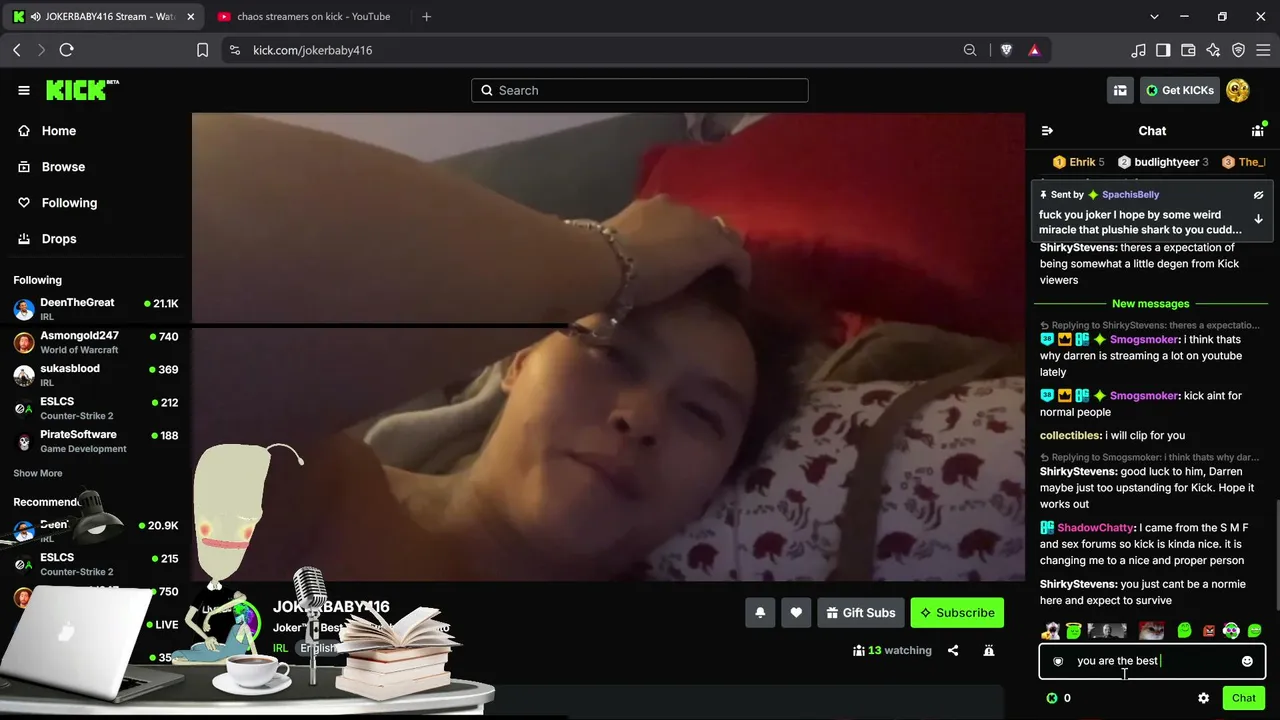Share the stream via share icon
The width and height of the screenshot is (1280, 720).
coord(953,650)
